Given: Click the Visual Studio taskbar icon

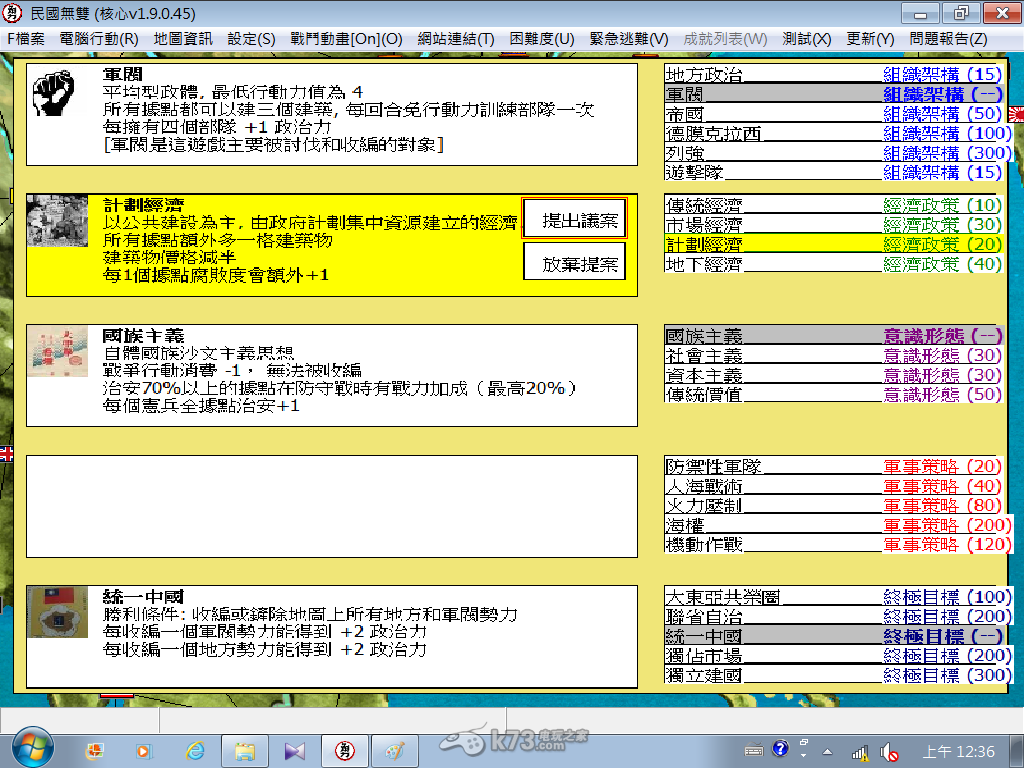Looking at the screenshot, I should [x=294, y=750].
